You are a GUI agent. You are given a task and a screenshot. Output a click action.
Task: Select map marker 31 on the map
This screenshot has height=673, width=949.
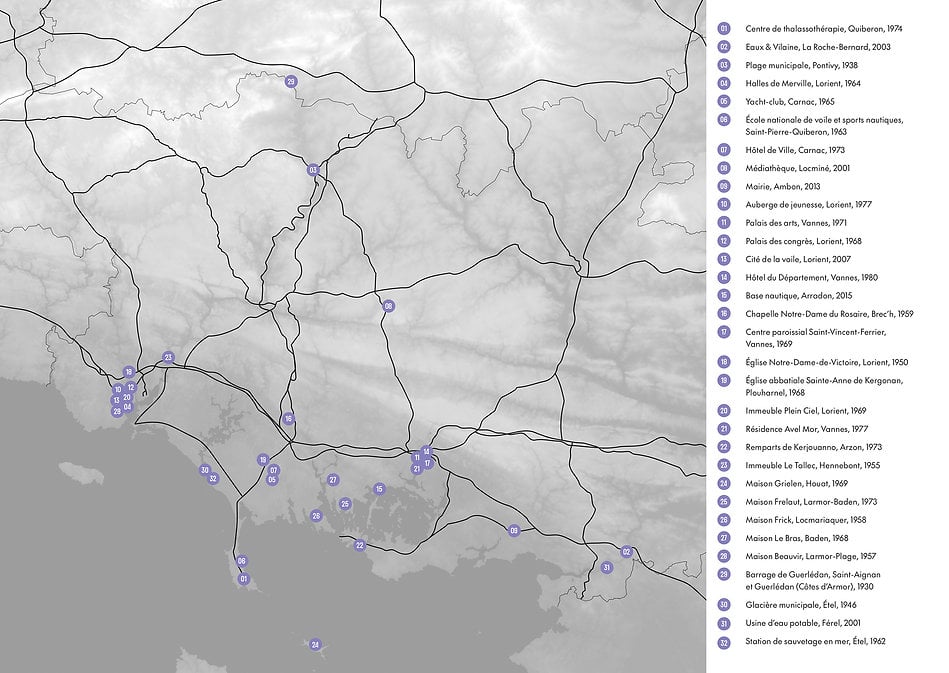click(606, 568)
